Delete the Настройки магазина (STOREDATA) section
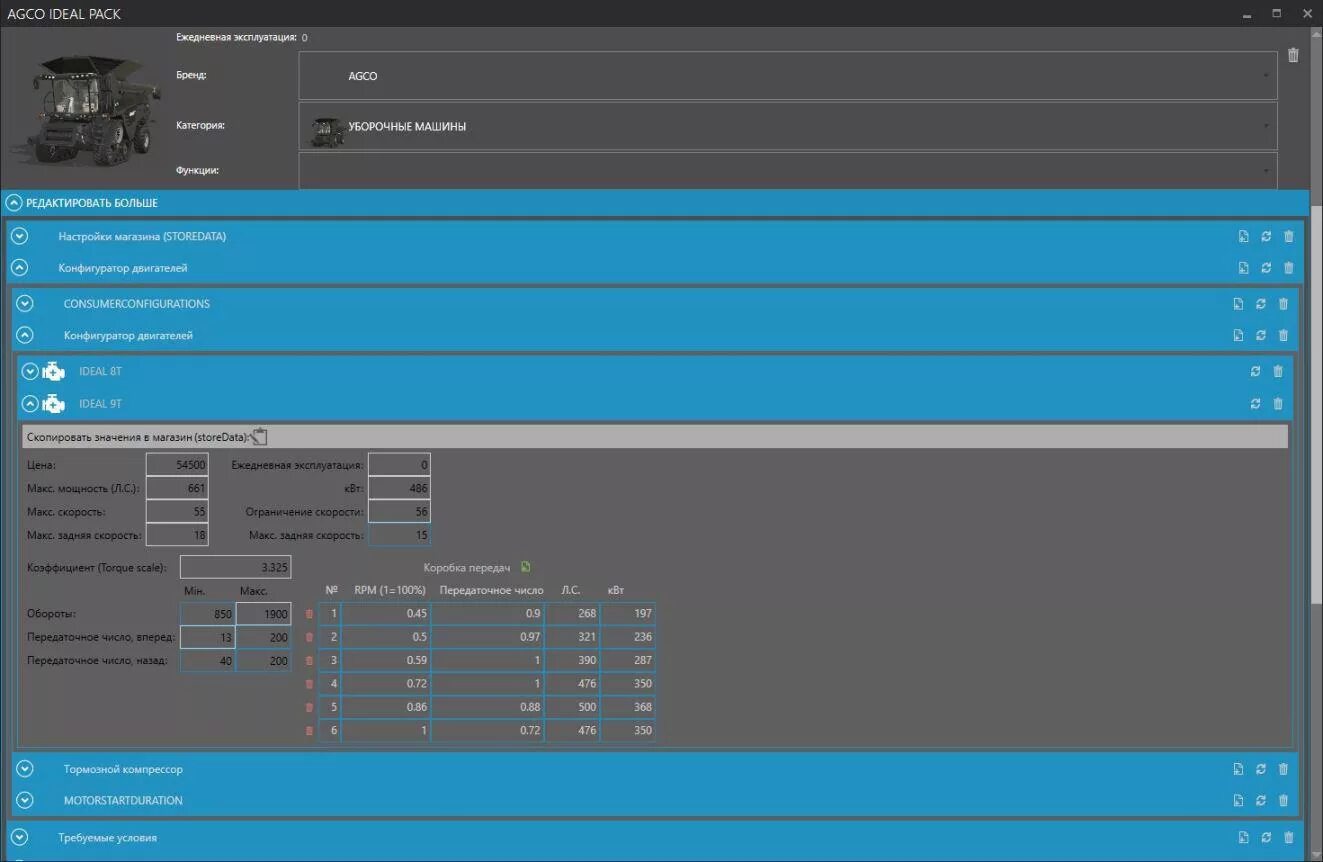 [x=1288, y=237]
